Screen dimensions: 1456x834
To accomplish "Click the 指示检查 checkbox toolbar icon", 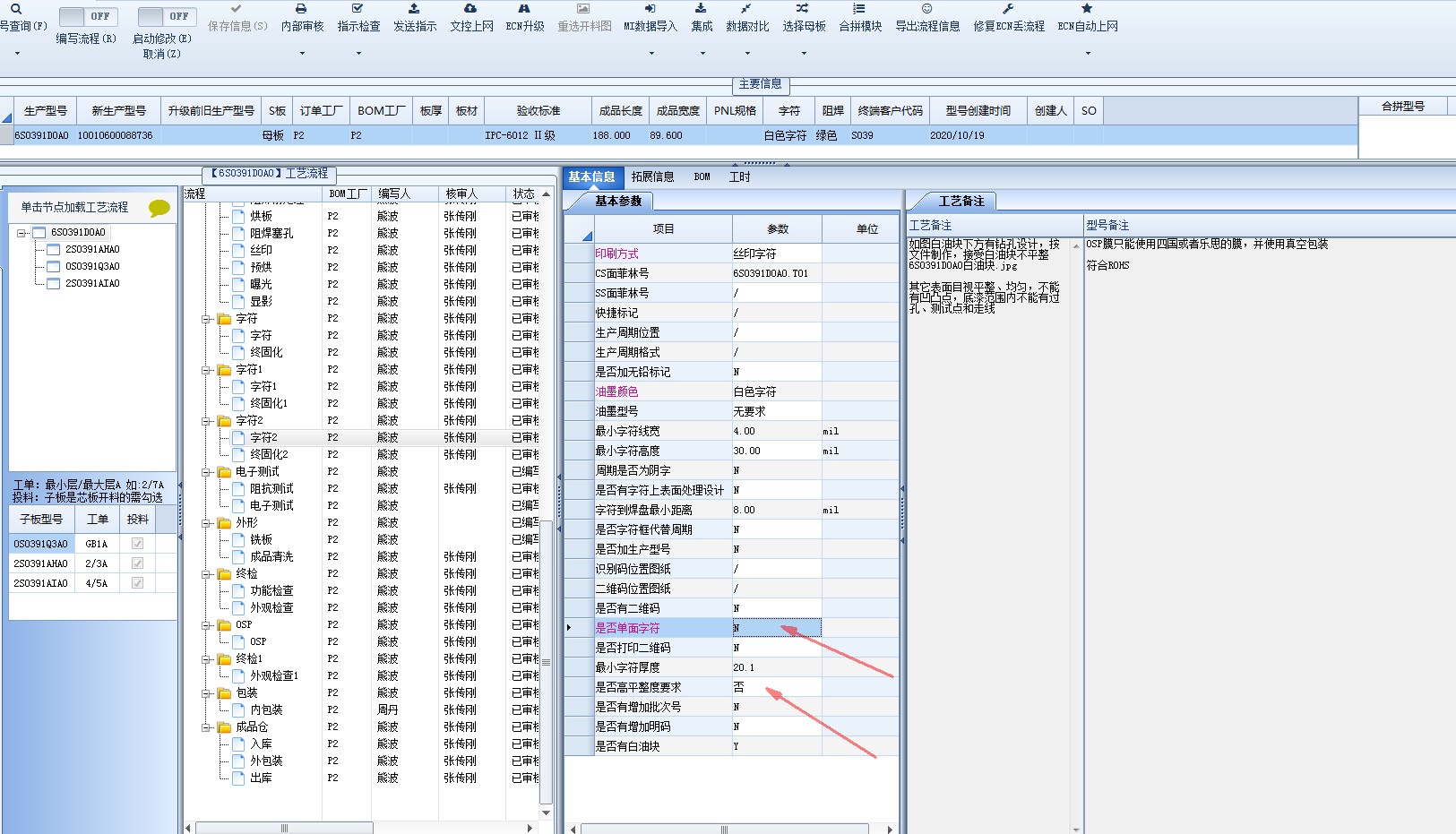I will (358, 9).
